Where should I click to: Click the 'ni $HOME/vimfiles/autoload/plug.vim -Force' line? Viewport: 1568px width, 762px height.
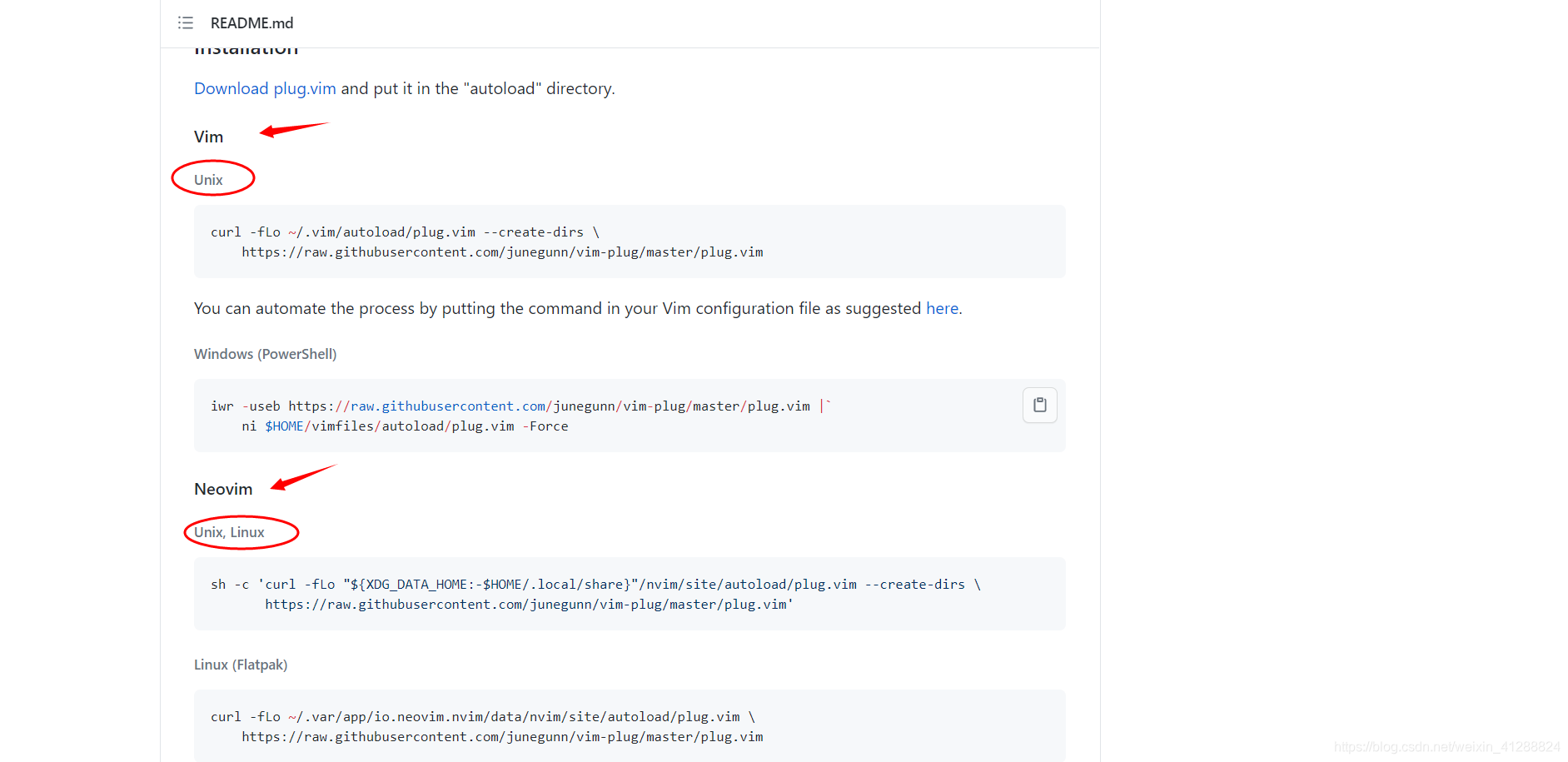pyautogui.click(x=405, y=426)
